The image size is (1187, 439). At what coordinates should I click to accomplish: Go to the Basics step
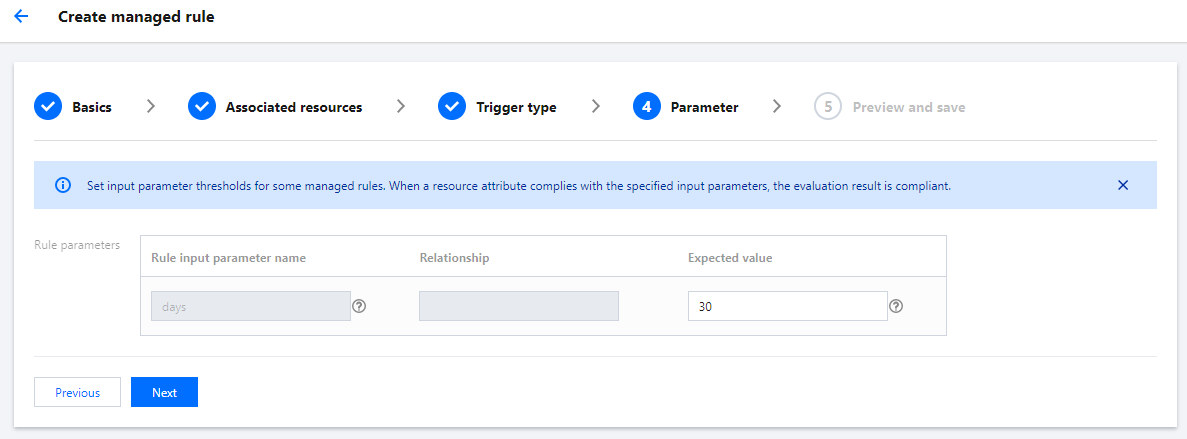92,107
